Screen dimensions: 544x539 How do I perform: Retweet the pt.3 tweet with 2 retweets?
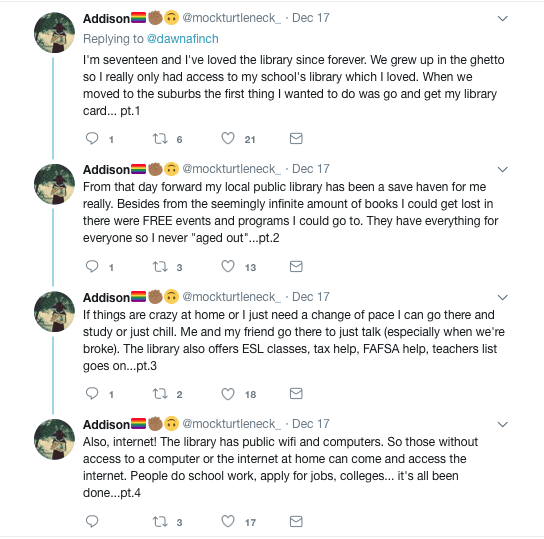[160, 394]
